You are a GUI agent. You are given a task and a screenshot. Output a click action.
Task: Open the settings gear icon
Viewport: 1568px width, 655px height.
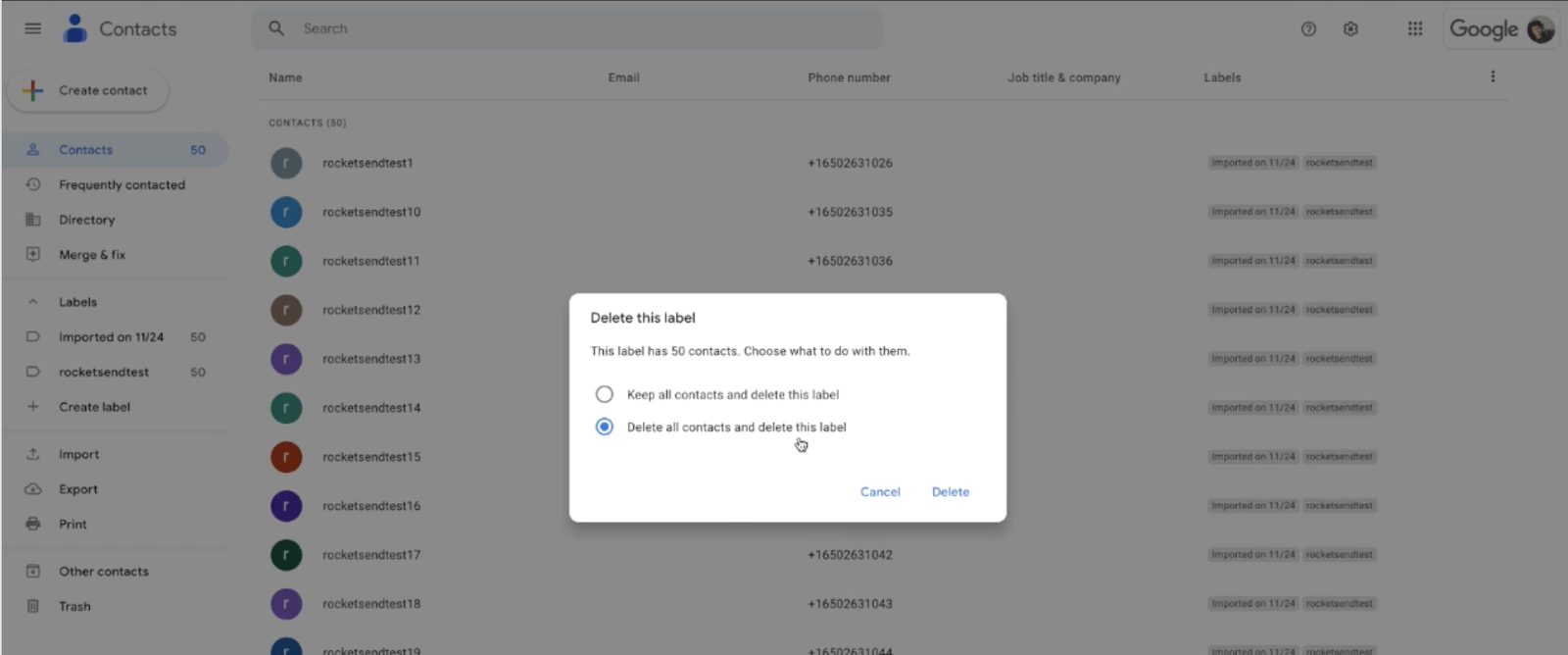(x=1350, y=29)
